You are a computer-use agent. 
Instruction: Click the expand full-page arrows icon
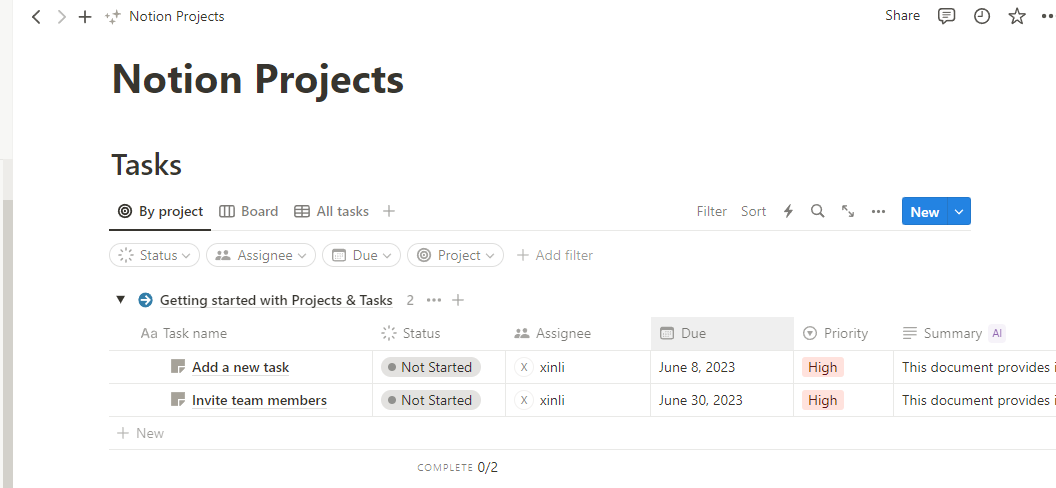click(x=848, y=211)
